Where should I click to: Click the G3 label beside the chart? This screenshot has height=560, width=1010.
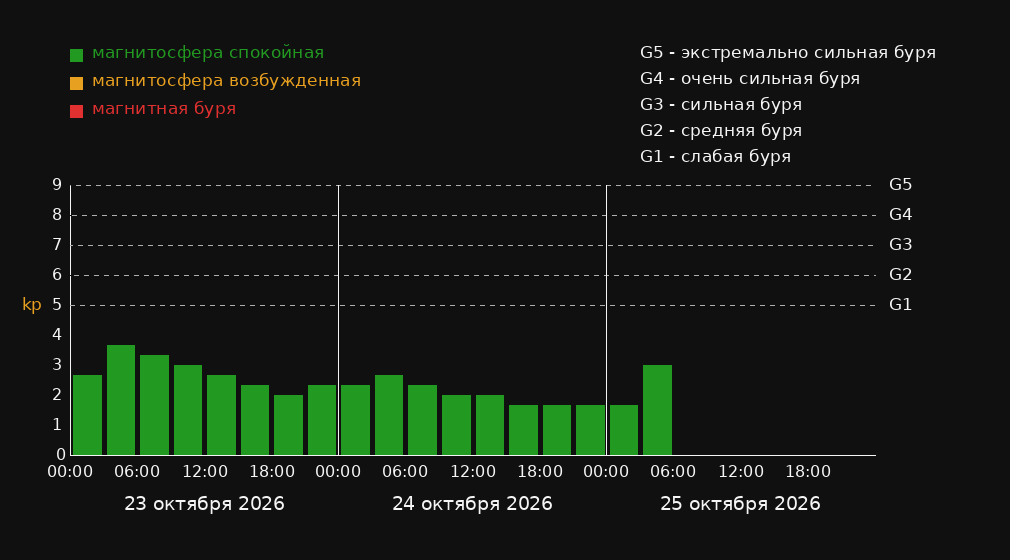click(900, 245)
